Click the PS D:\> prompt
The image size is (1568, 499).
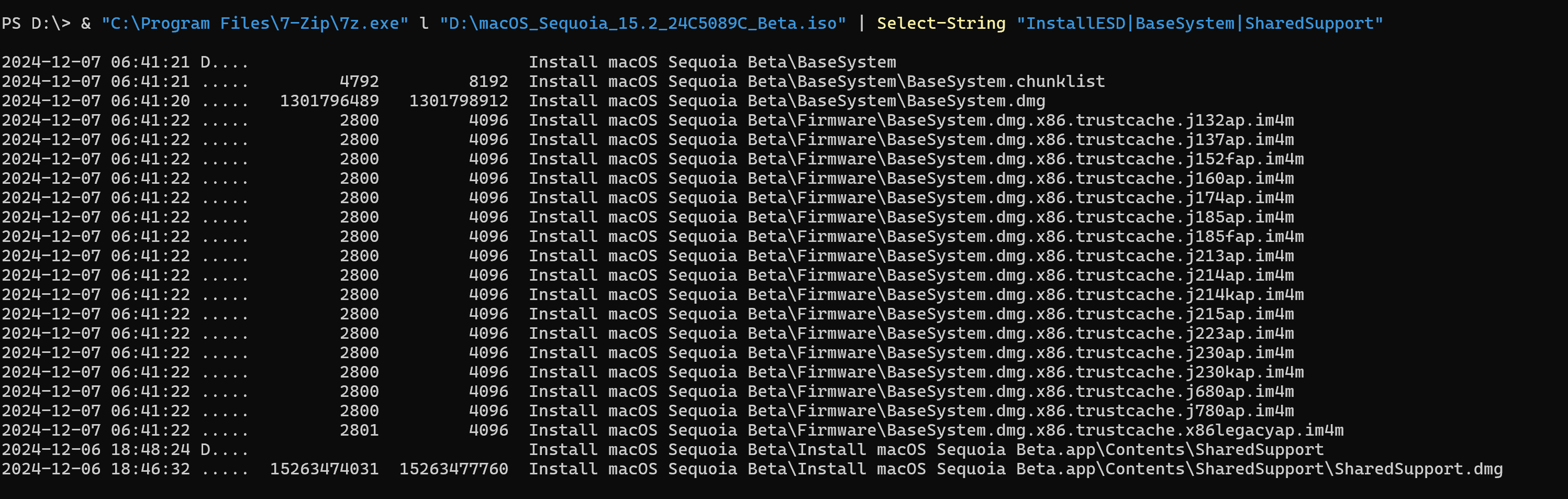pyautogui.click(x=35, y=23)
